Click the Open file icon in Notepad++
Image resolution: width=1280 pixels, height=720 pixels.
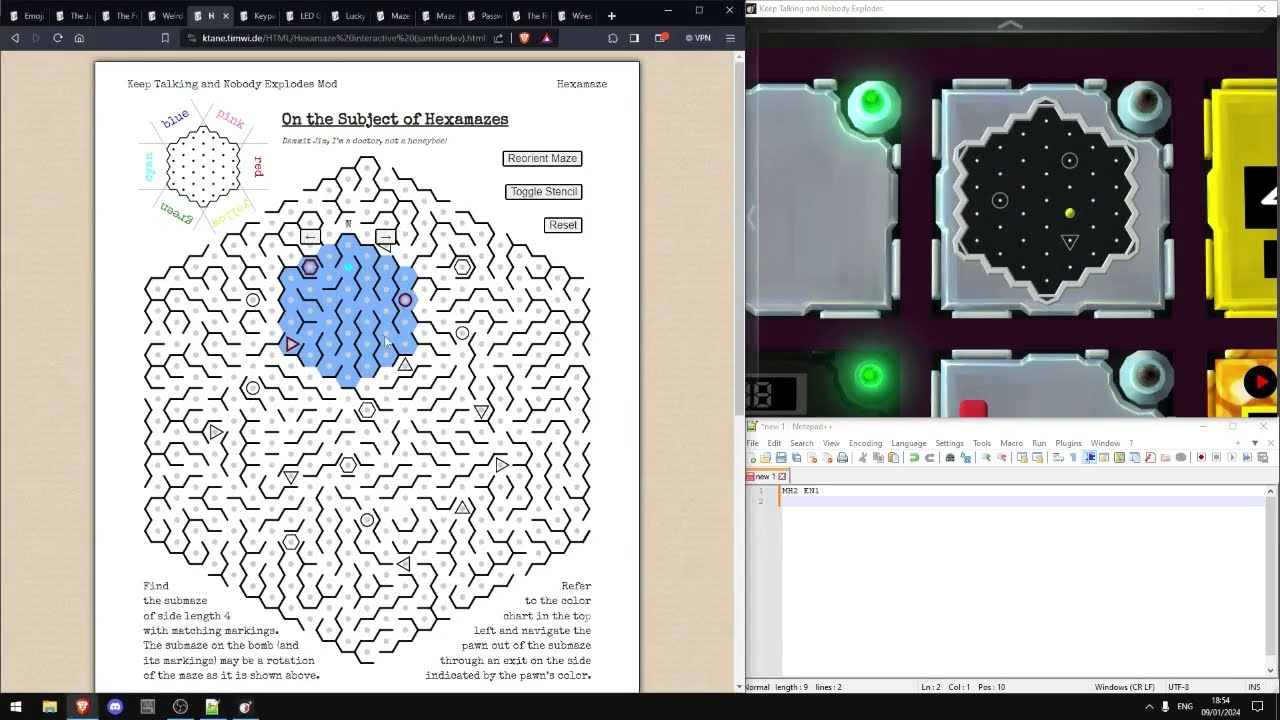766,458
